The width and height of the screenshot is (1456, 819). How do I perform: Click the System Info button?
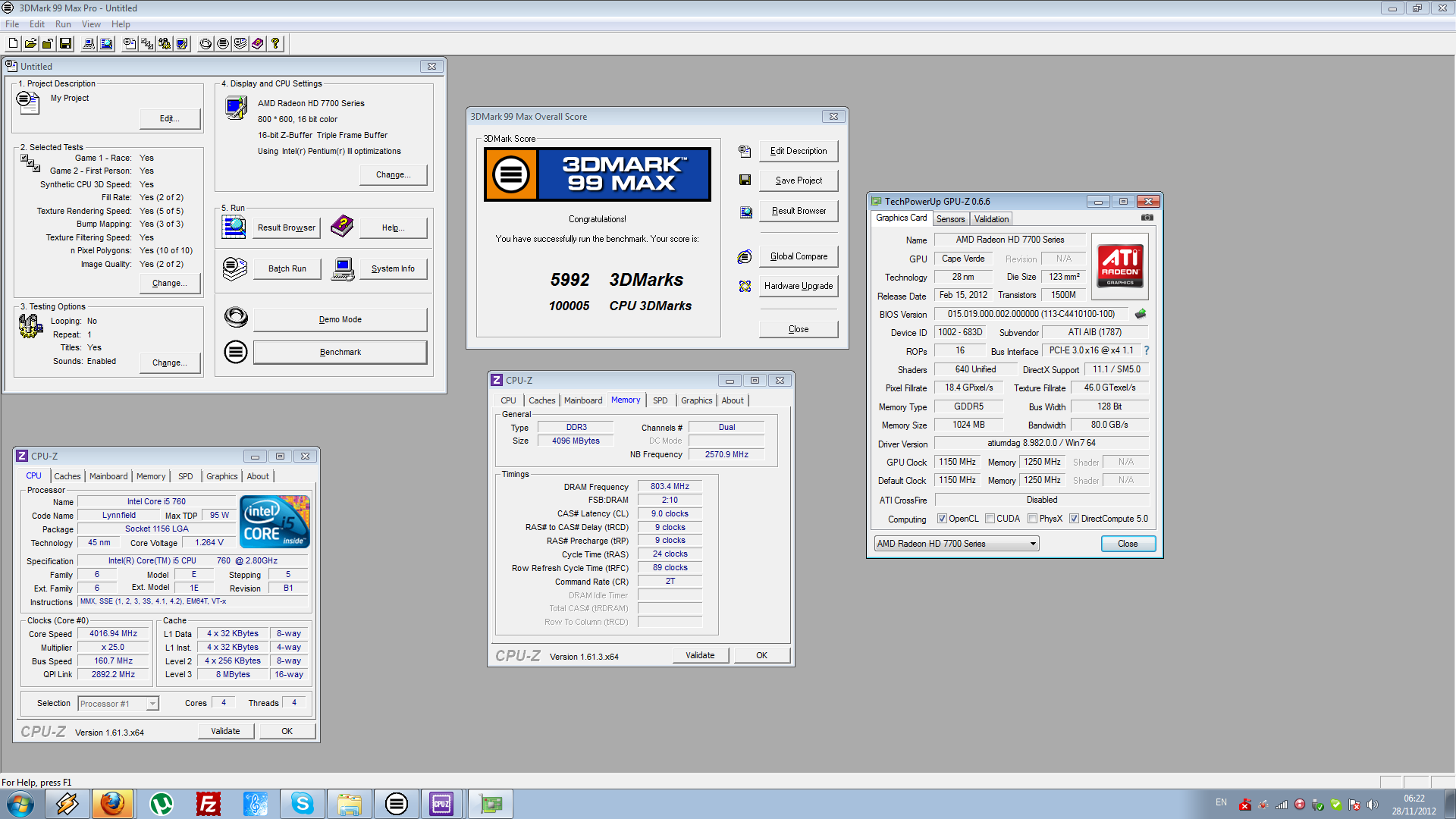click(x=393, y=268)
